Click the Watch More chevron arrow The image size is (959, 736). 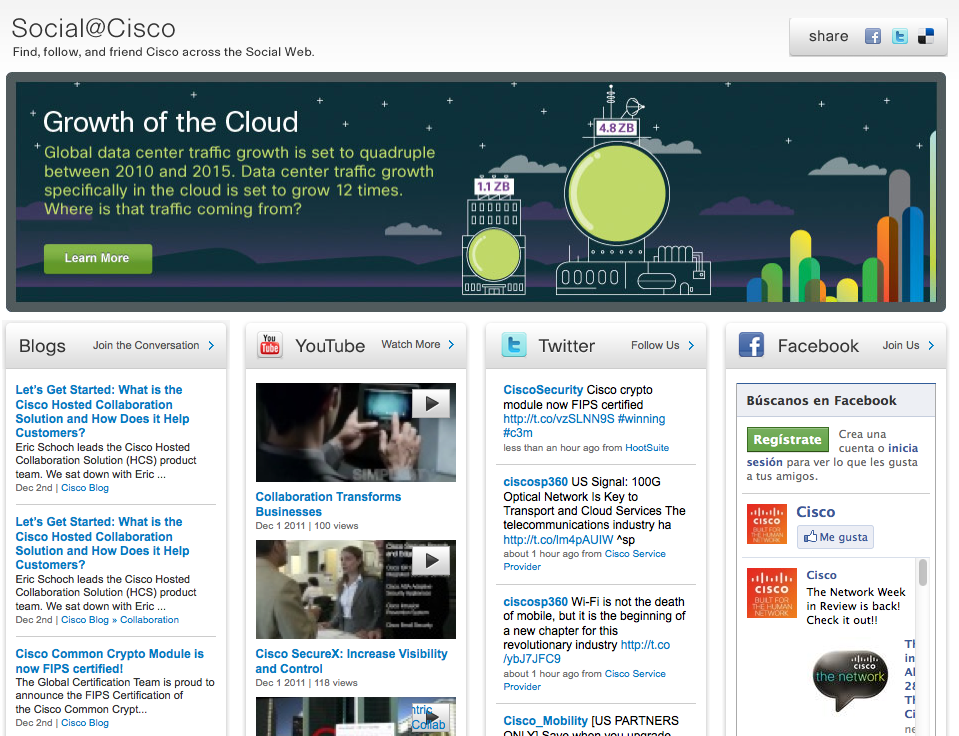[451, 344]
